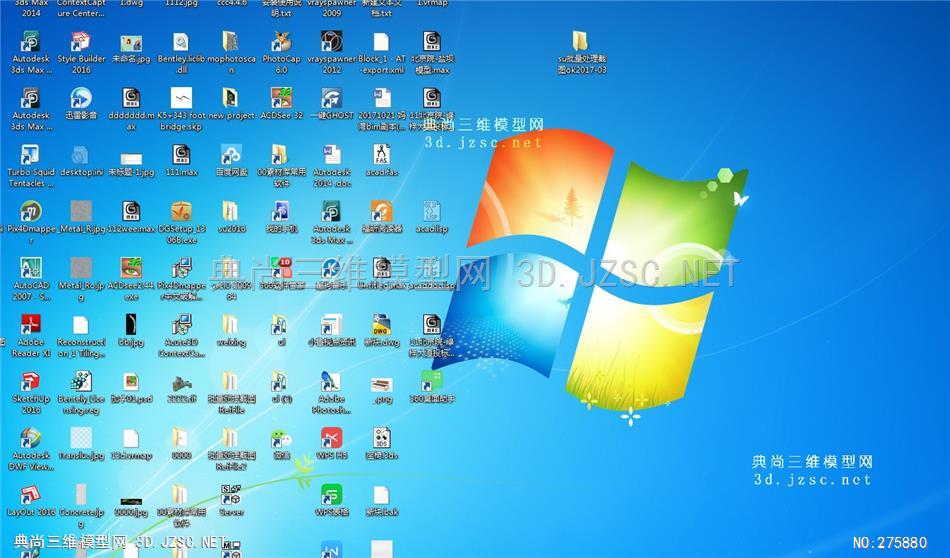This screenshot has height=558, width=950.
Task: Open the 新块.dwg drawing file
Action: (381, 325)
